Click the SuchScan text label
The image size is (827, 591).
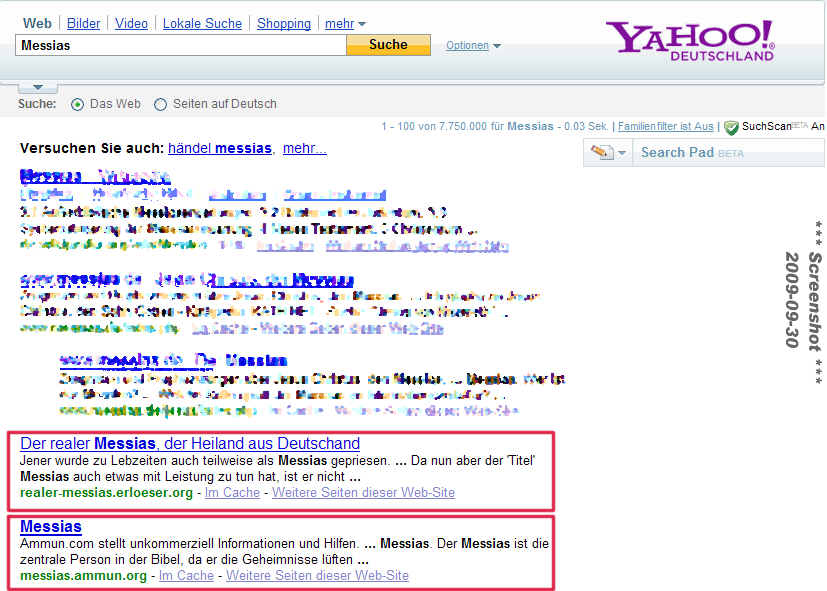coord(766,127)
